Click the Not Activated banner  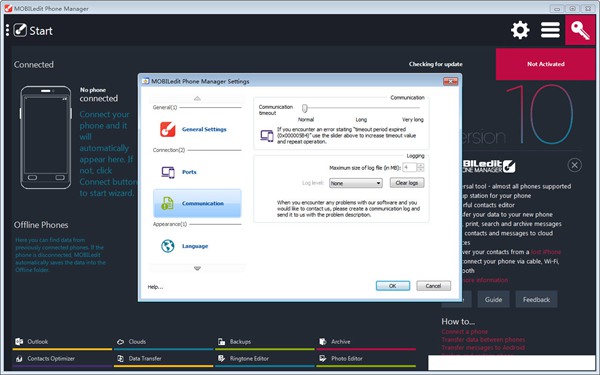[546, 64]
